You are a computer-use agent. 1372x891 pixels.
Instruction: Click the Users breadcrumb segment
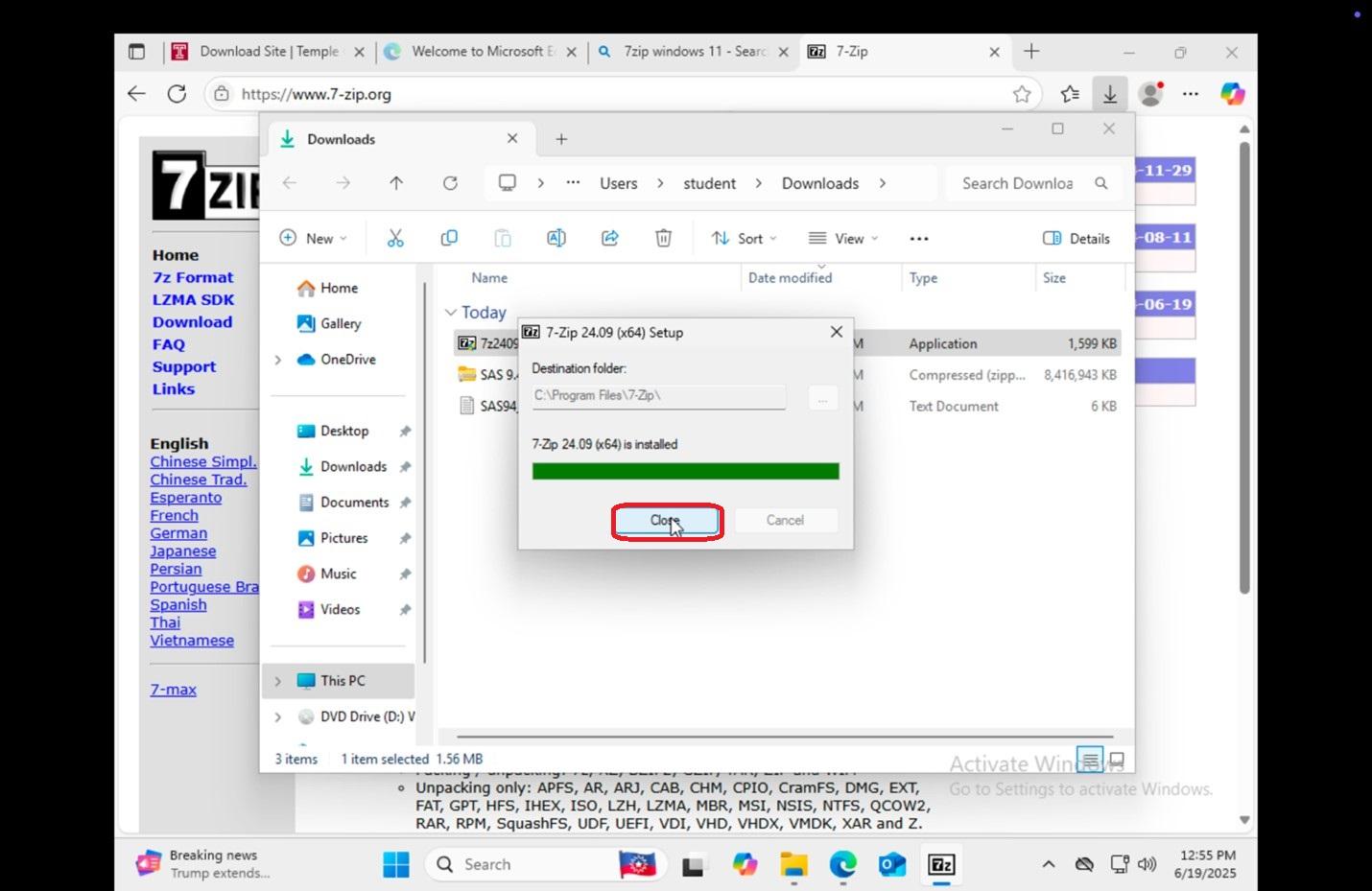(x=619, y=183)
